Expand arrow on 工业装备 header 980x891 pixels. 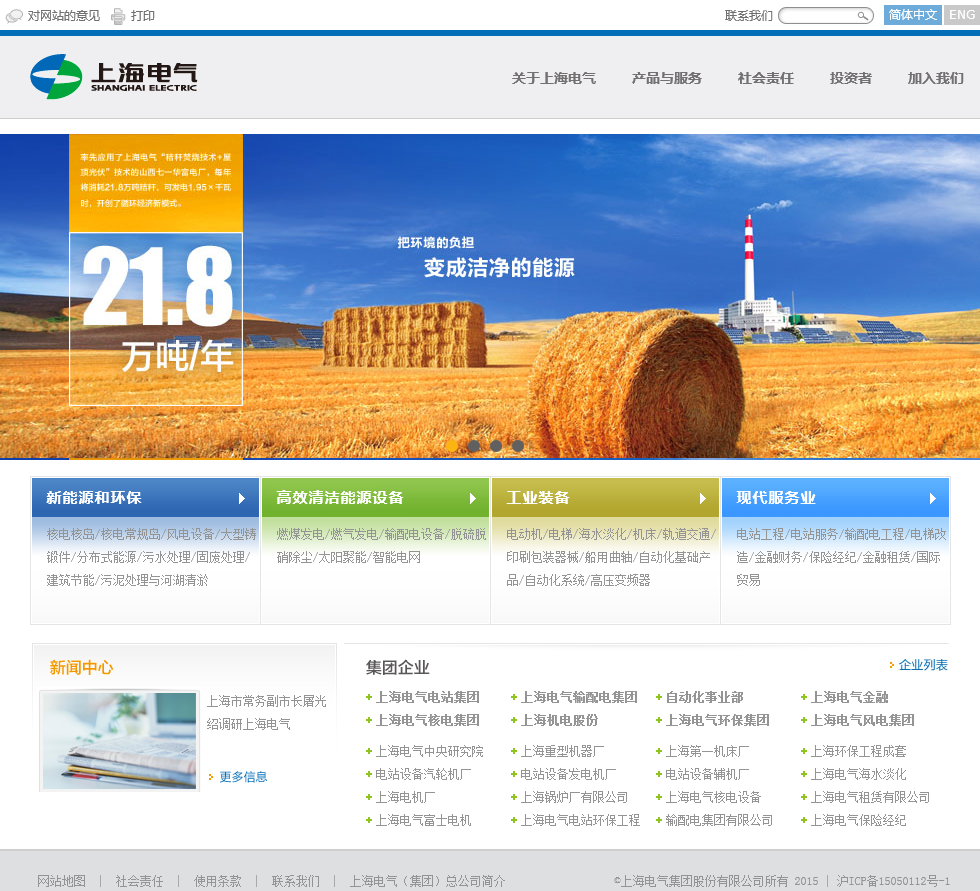point(702,498)
